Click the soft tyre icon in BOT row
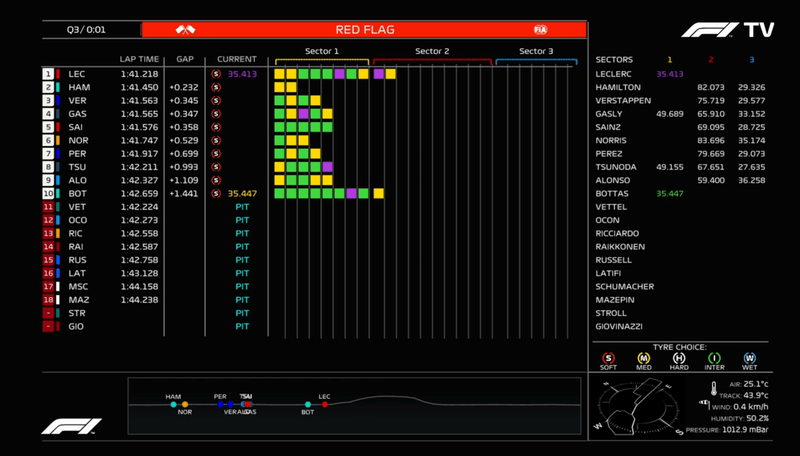 point(216,193)
